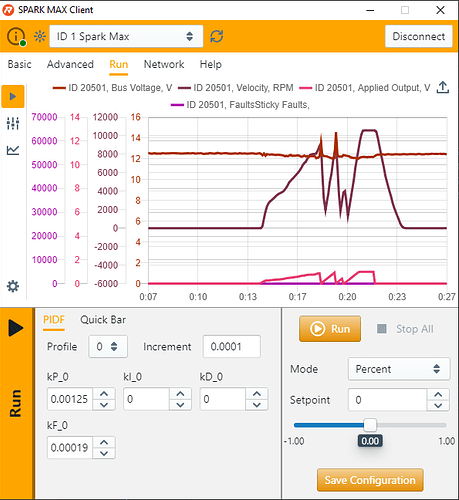
Task: Toggle FaultsSticky Faults legend entry
Action: (x=240, y=105)
